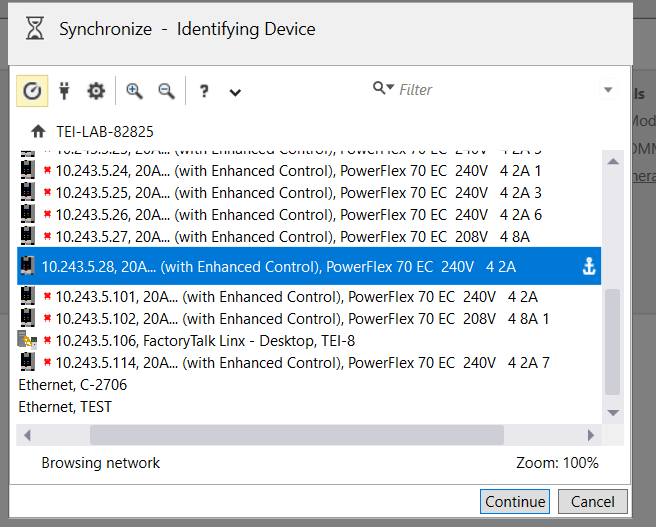Select FactoryTalk Linx Desktop entry 10.243.5.106

click(x=205, y=340)
